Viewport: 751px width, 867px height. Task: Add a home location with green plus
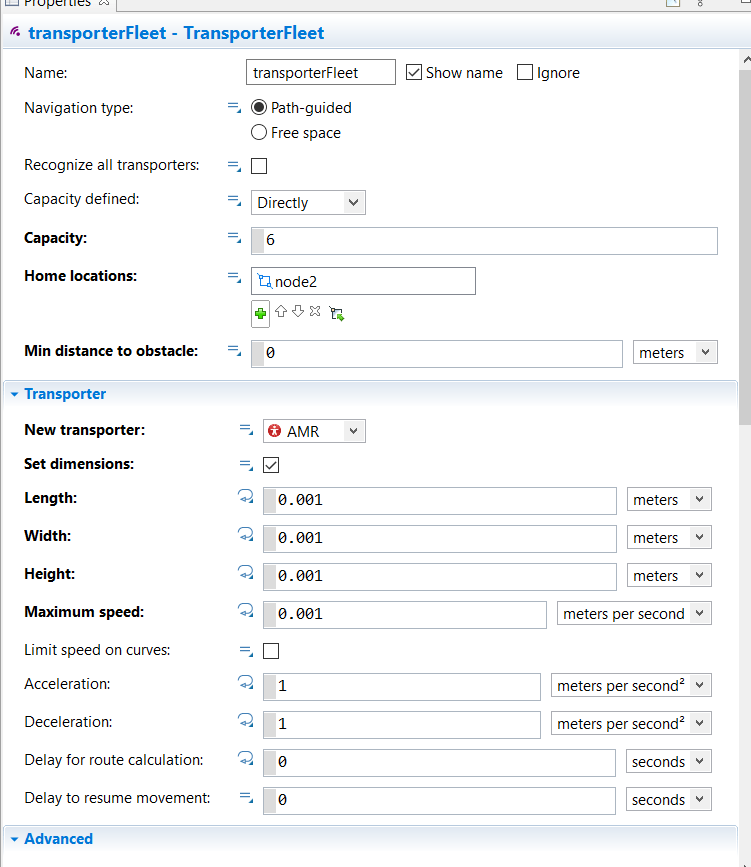pos(260,314)
